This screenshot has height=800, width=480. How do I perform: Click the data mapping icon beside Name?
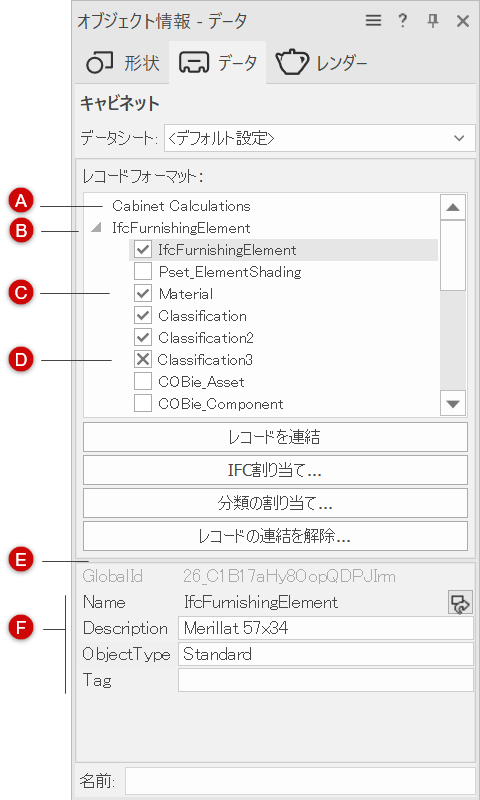pyautogui.click(x=461, y=603)
